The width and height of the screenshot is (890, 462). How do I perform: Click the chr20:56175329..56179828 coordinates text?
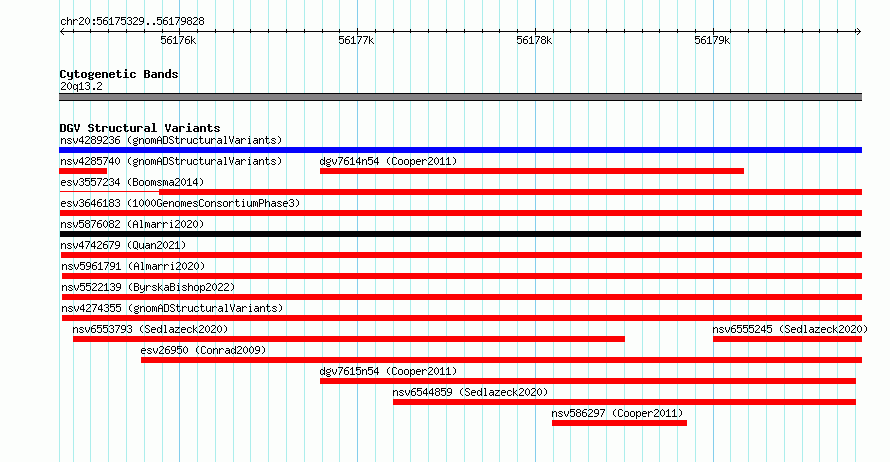tap(132, 22)
